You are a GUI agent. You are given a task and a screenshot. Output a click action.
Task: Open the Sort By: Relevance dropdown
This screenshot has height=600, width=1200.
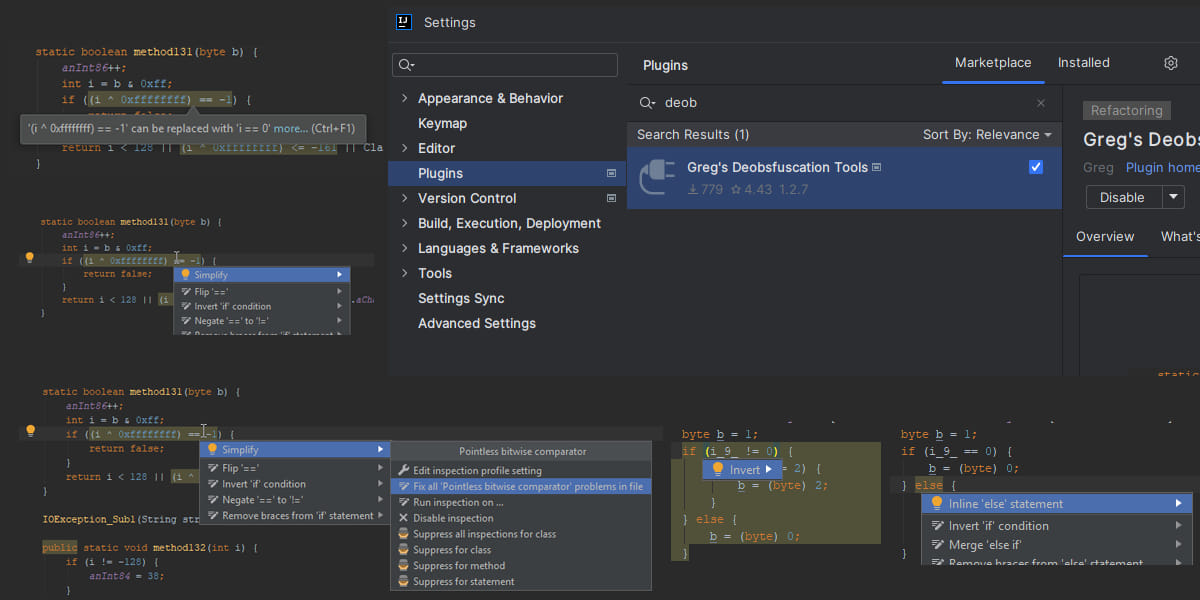[986, 134]
